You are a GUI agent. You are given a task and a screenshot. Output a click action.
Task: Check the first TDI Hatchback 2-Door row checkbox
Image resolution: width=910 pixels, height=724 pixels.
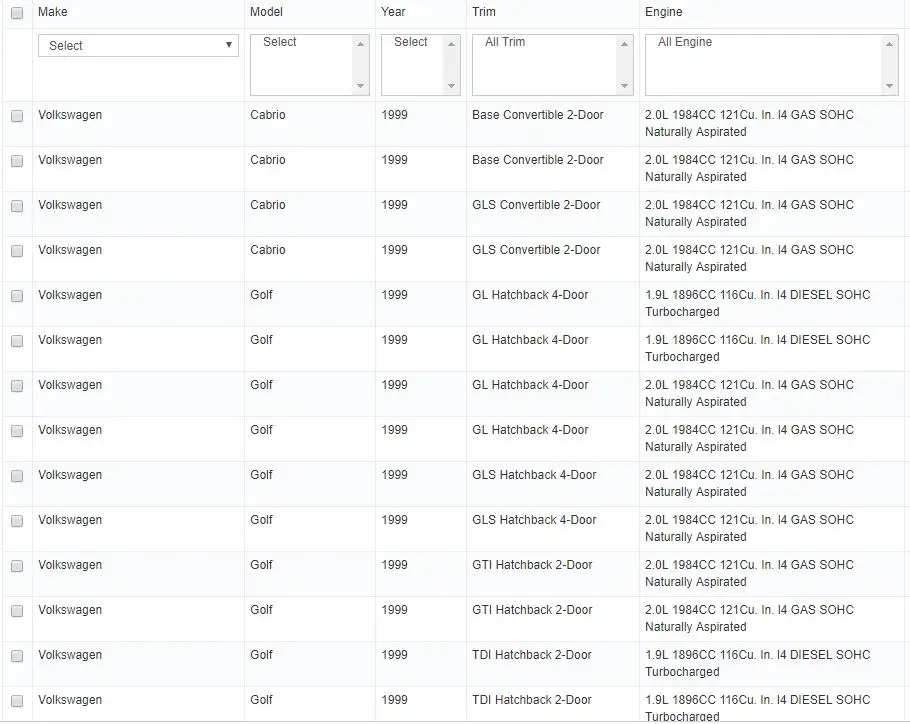tap(17, 656)
